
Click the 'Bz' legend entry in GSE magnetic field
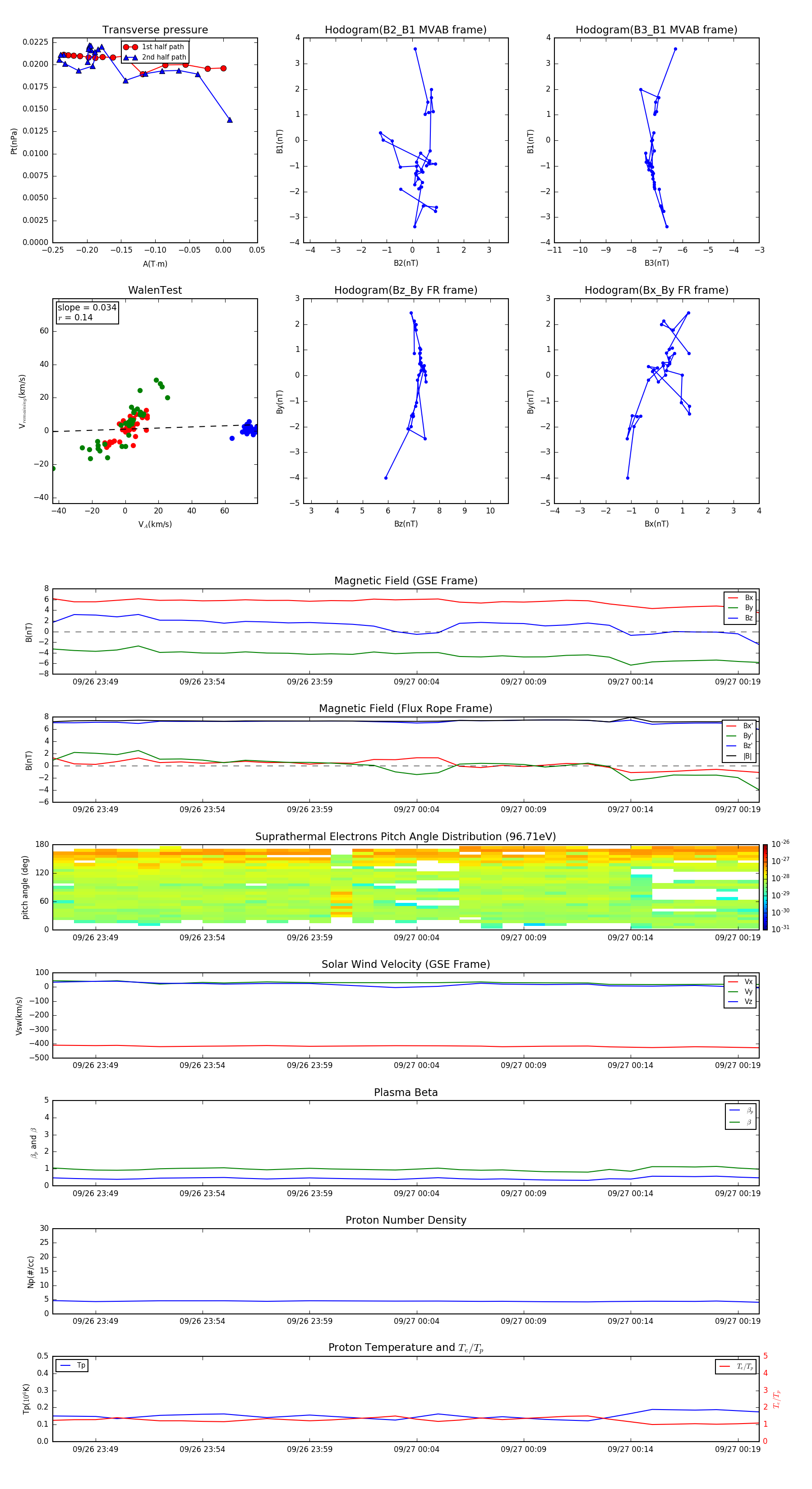coord(740,618)
